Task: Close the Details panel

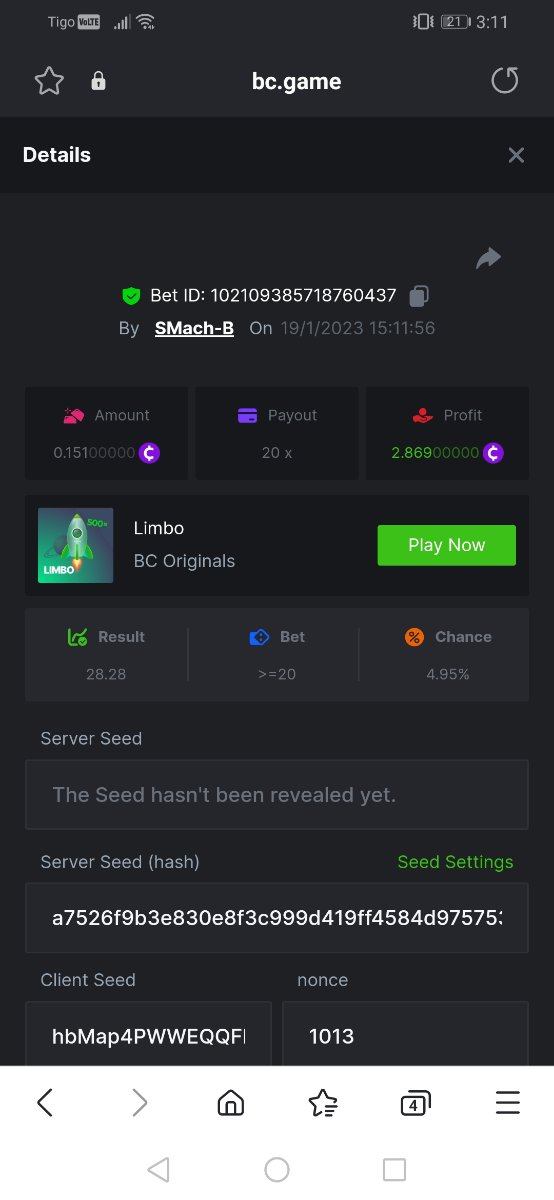Action: point(516,155)
